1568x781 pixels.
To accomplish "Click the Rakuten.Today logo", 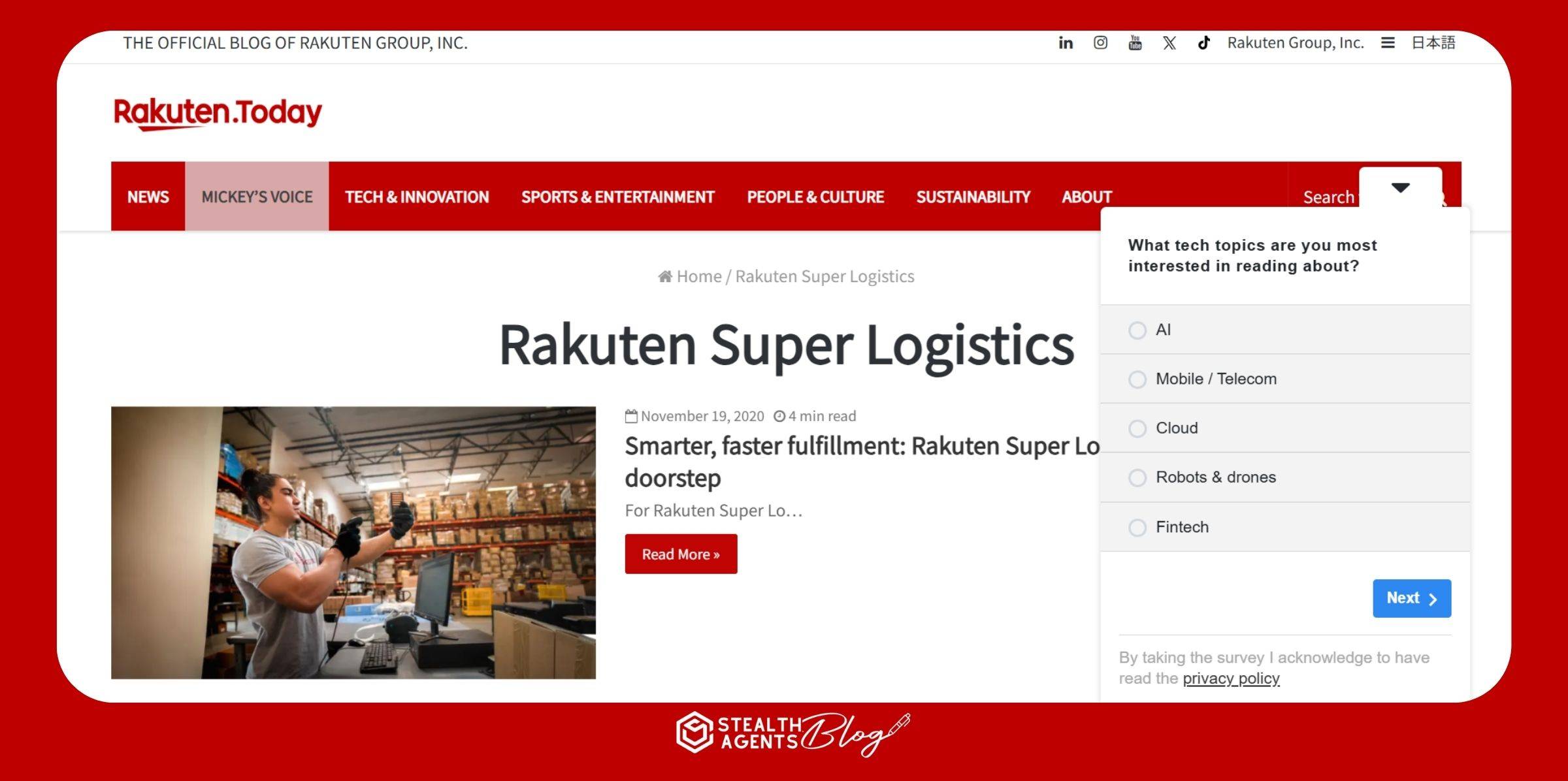I will coord(218,114).
